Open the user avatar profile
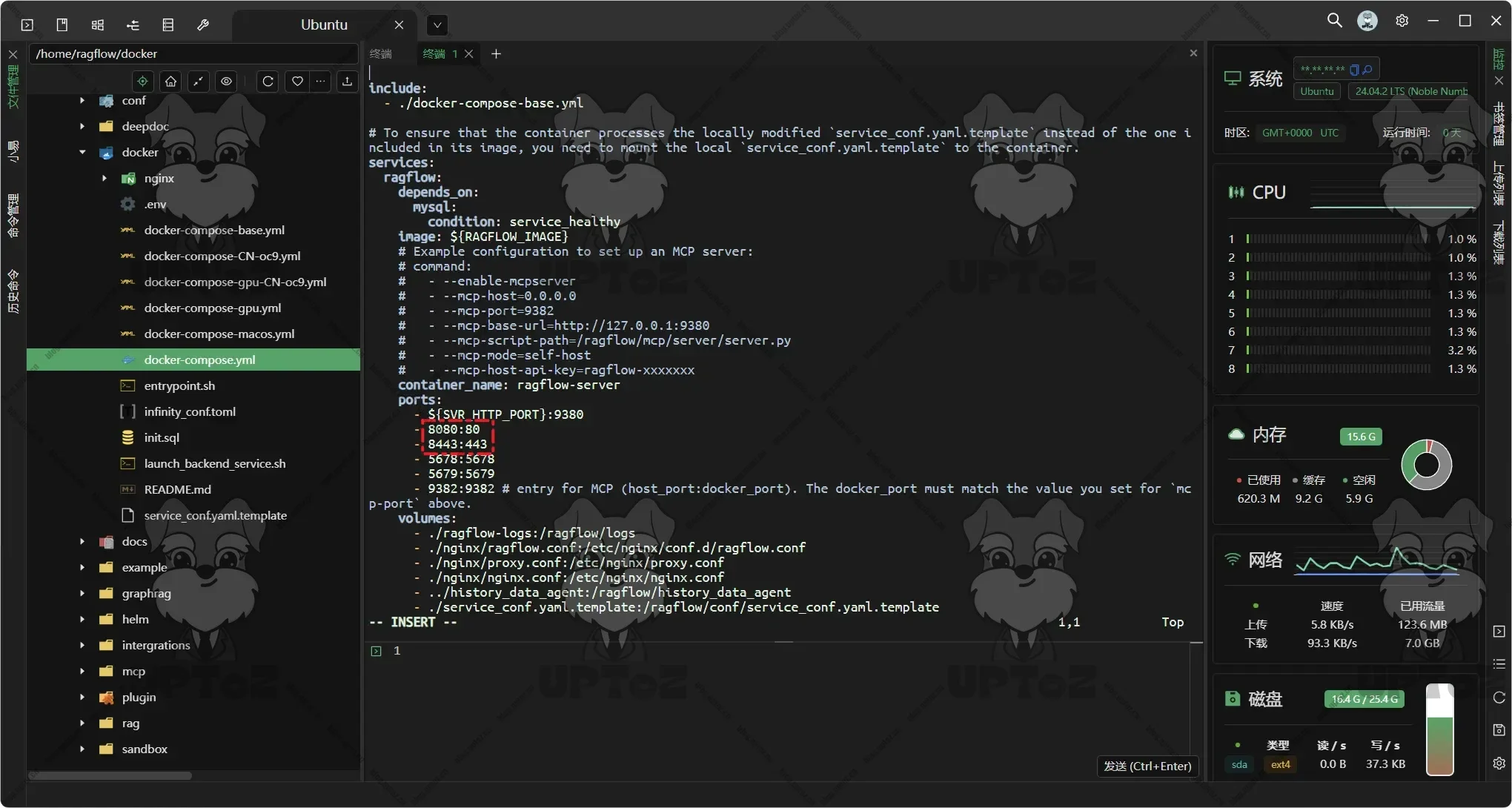This screenshot has width=1512, height=808. (x=1367, y=20)
